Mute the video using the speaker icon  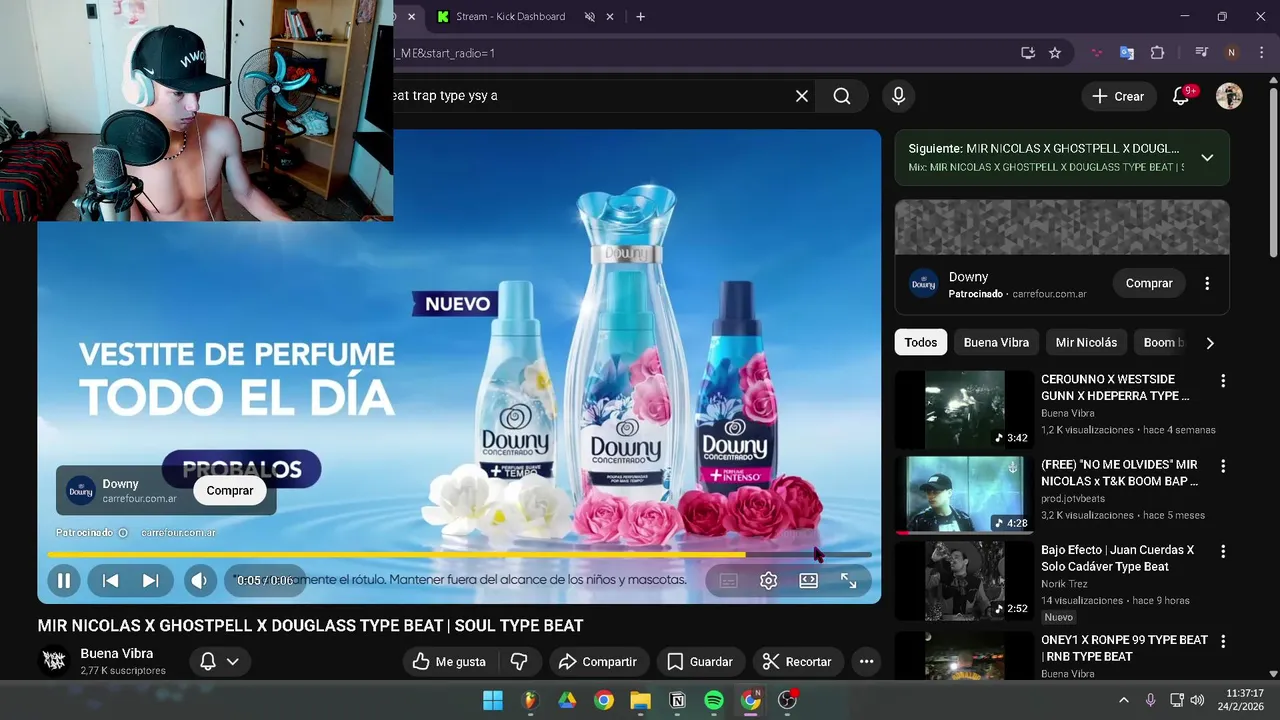pyautogui.click(x=199, y=580)
